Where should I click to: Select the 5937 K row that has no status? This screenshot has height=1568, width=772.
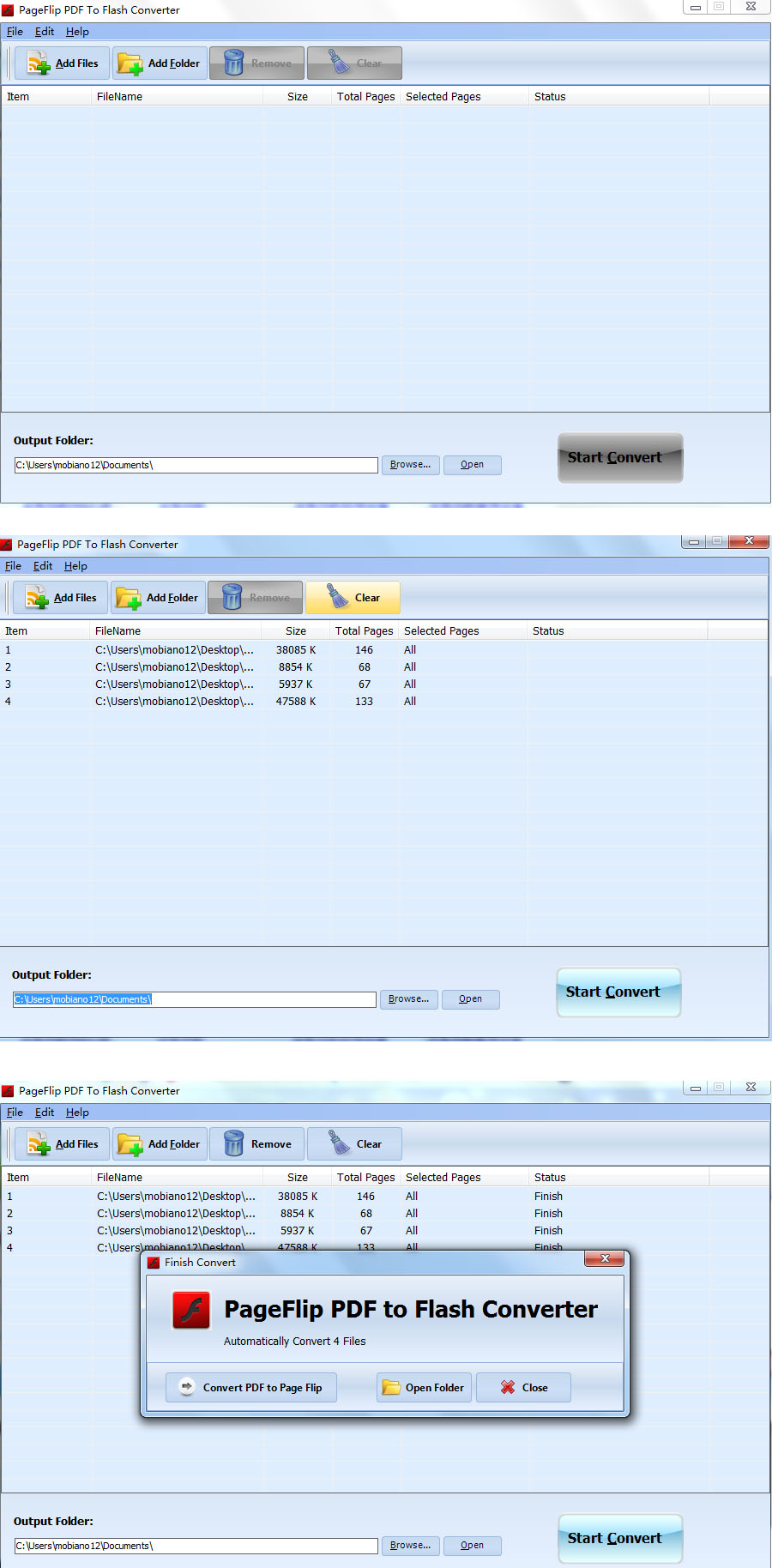pos(383,684)
